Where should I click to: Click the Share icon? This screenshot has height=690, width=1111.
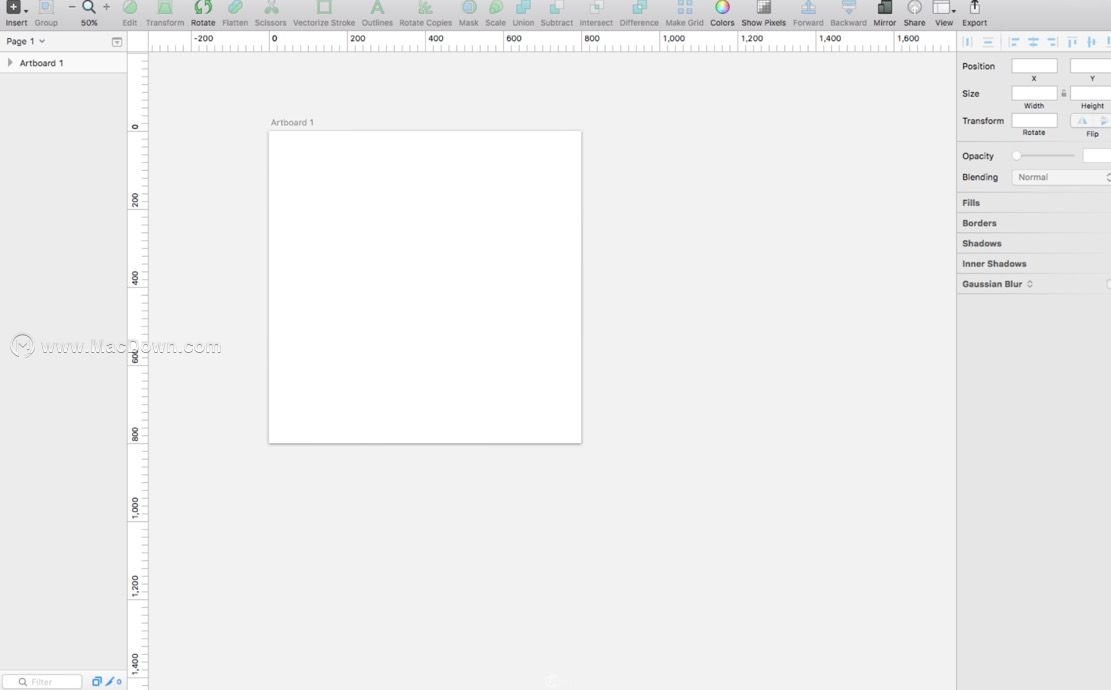(914, 8)
